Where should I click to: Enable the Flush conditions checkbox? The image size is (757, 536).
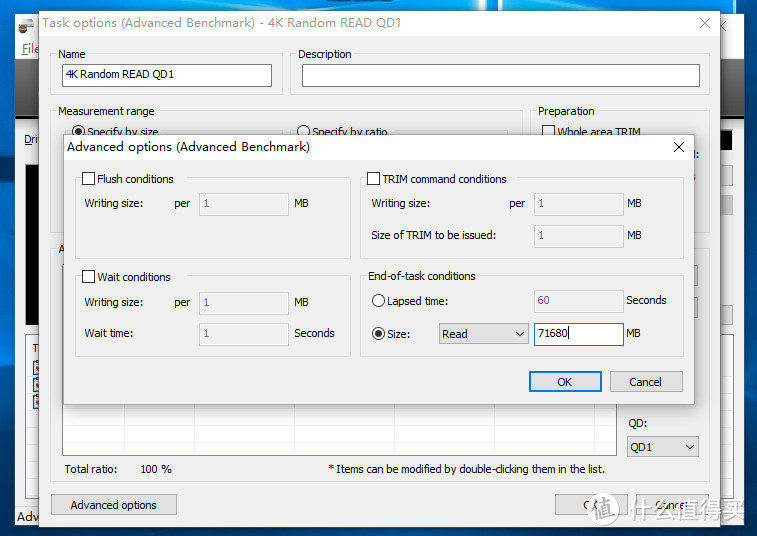click(x=89, y=179)
